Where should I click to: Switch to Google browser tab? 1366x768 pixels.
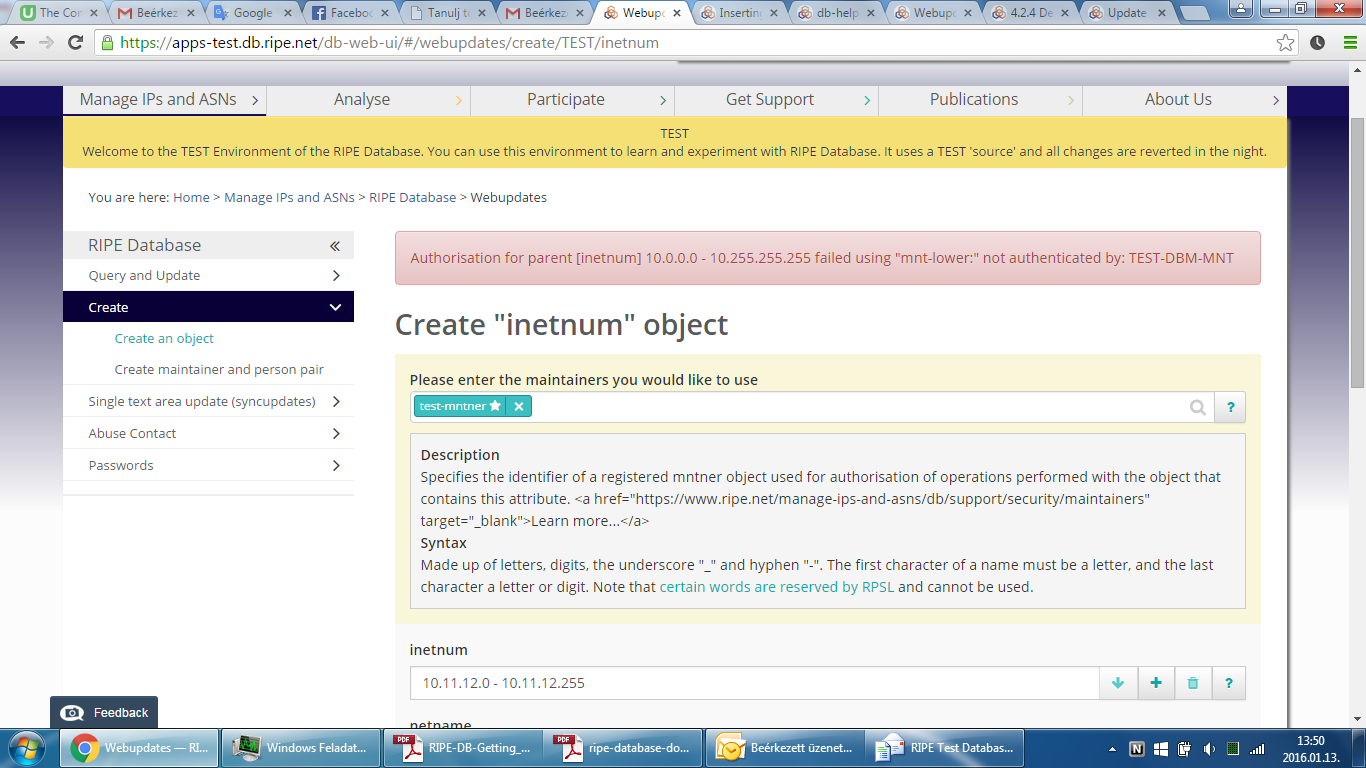click(x=250, y=13)
